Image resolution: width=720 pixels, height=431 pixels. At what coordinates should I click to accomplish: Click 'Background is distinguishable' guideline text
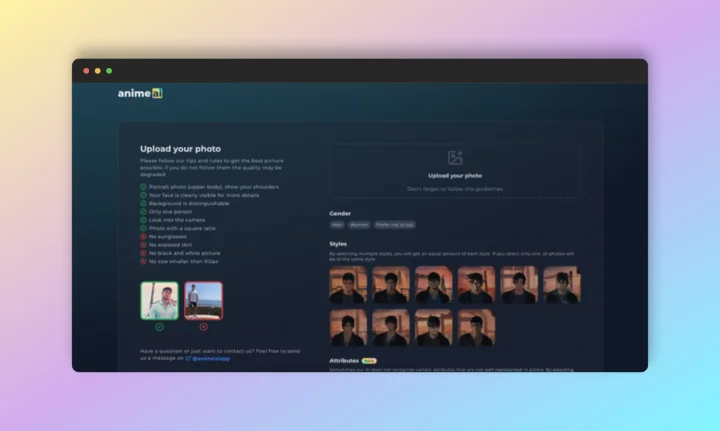coord(189,203)
